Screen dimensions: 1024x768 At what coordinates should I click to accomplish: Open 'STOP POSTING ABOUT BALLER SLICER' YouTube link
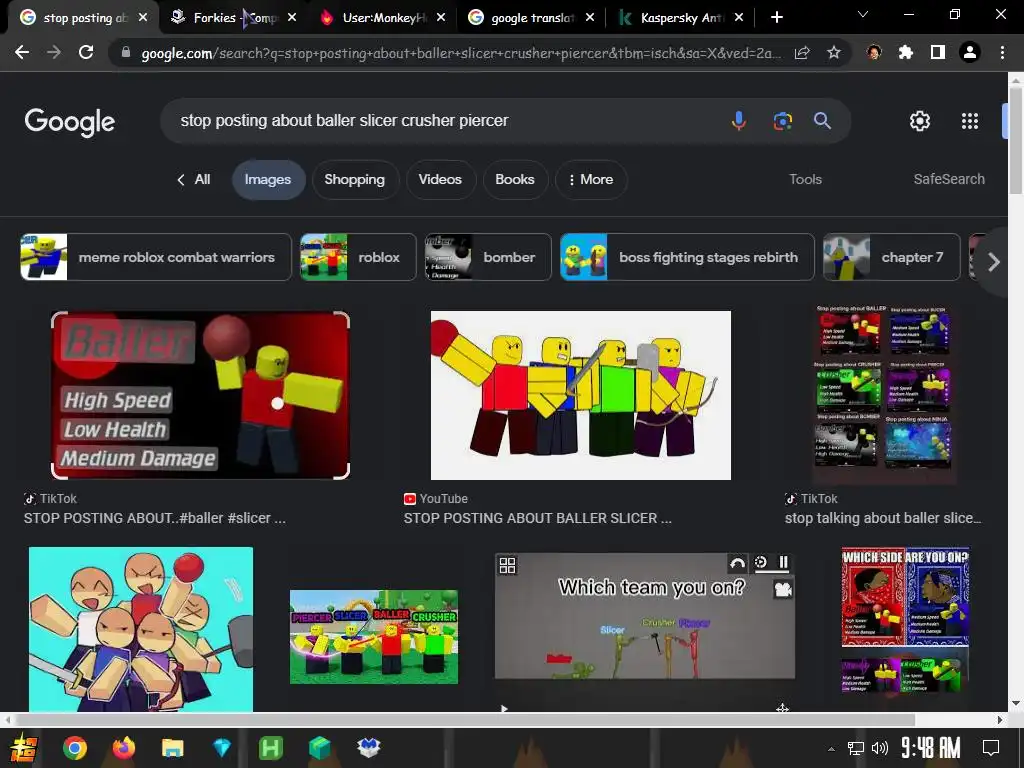537,519
